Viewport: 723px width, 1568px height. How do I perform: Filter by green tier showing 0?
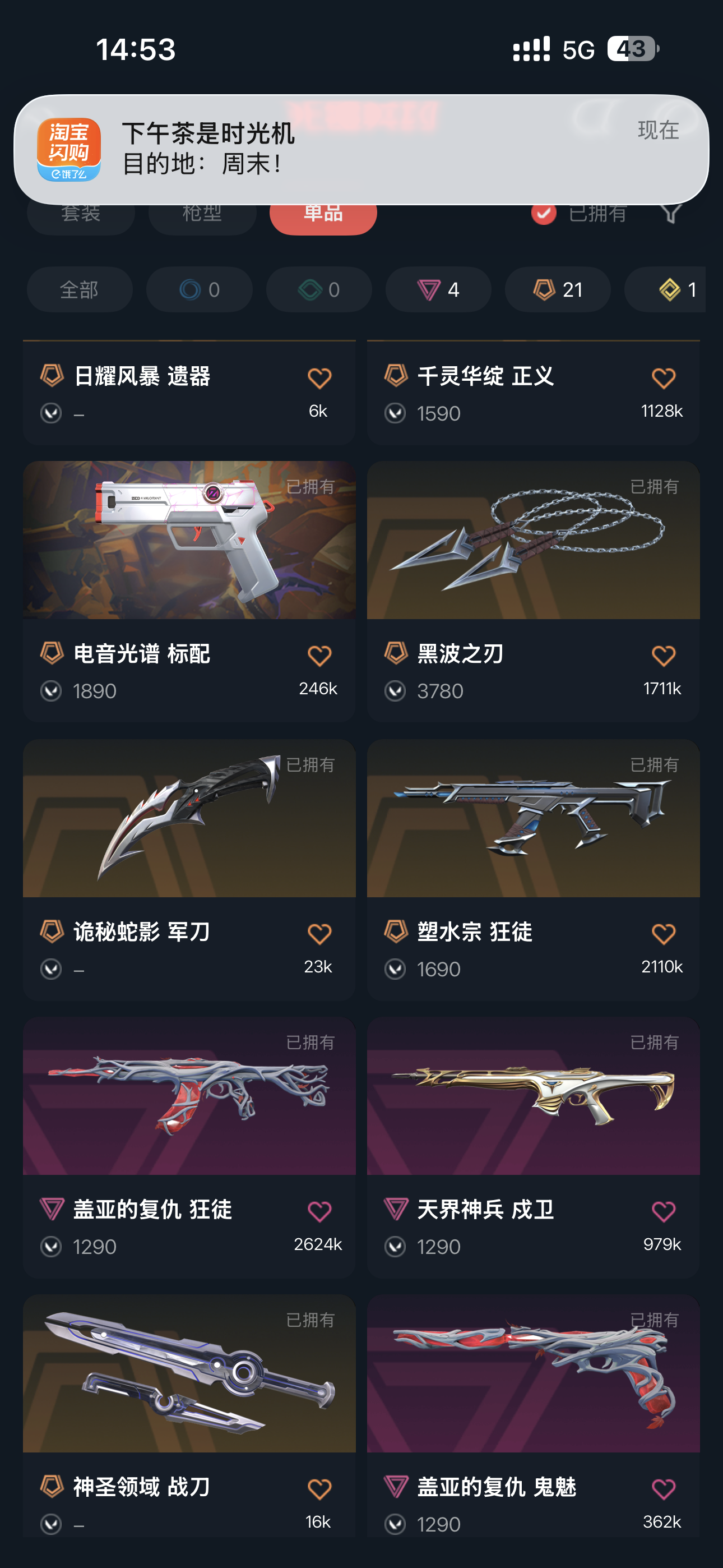tap(319, 290)
